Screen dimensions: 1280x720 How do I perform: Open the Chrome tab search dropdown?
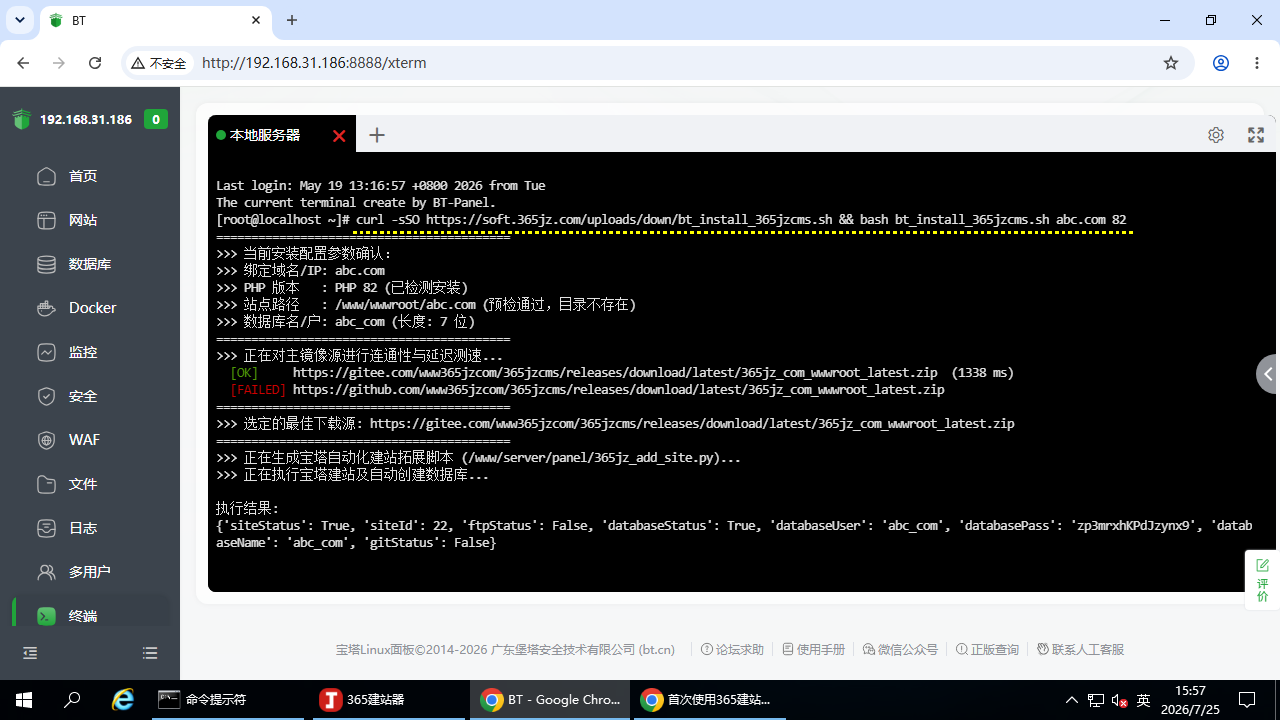coord(20,20)
